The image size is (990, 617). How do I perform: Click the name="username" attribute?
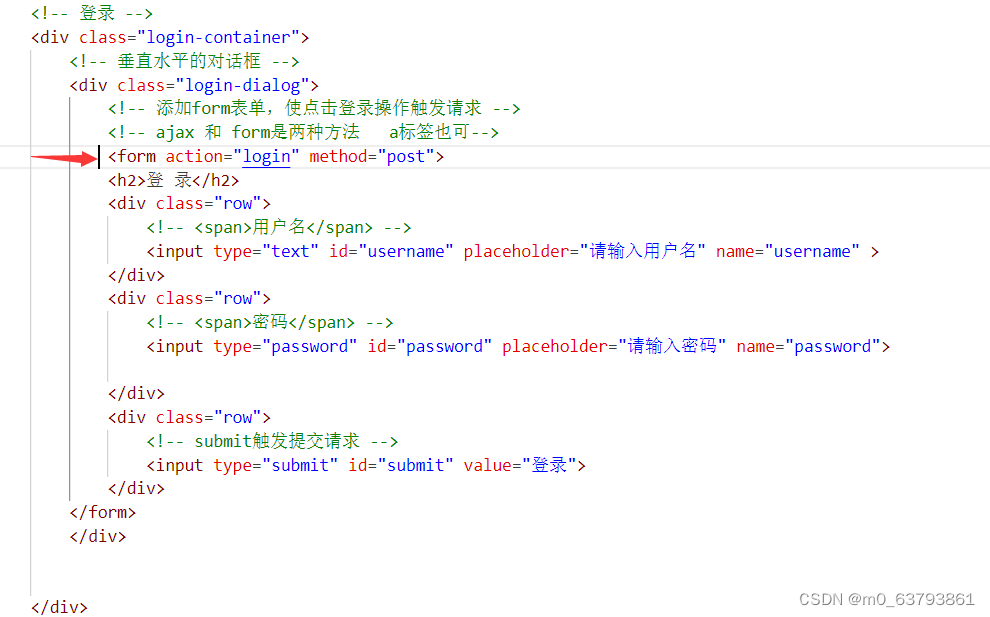787,251
